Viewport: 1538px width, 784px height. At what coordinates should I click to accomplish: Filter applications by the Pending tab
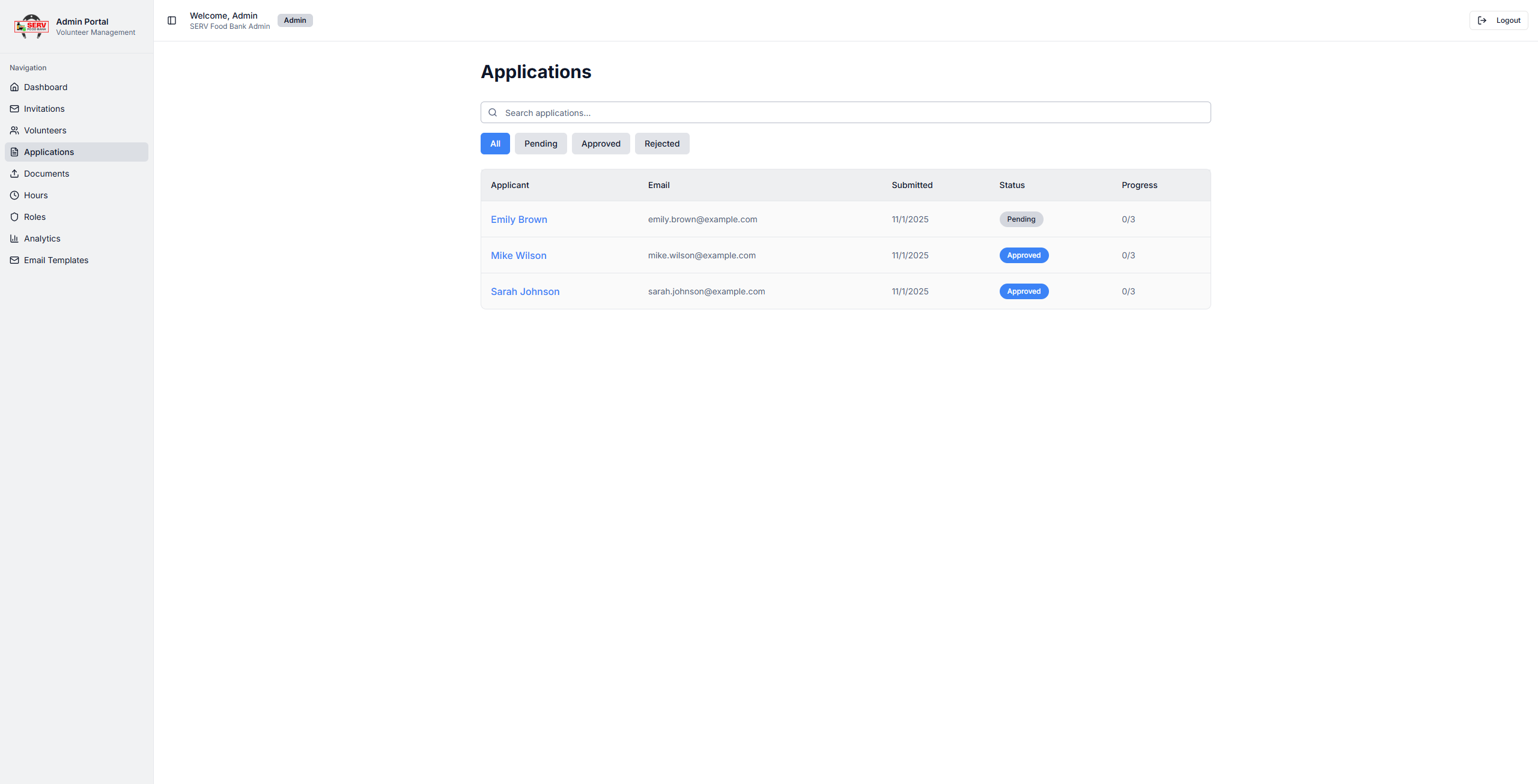tap(540, 144)
